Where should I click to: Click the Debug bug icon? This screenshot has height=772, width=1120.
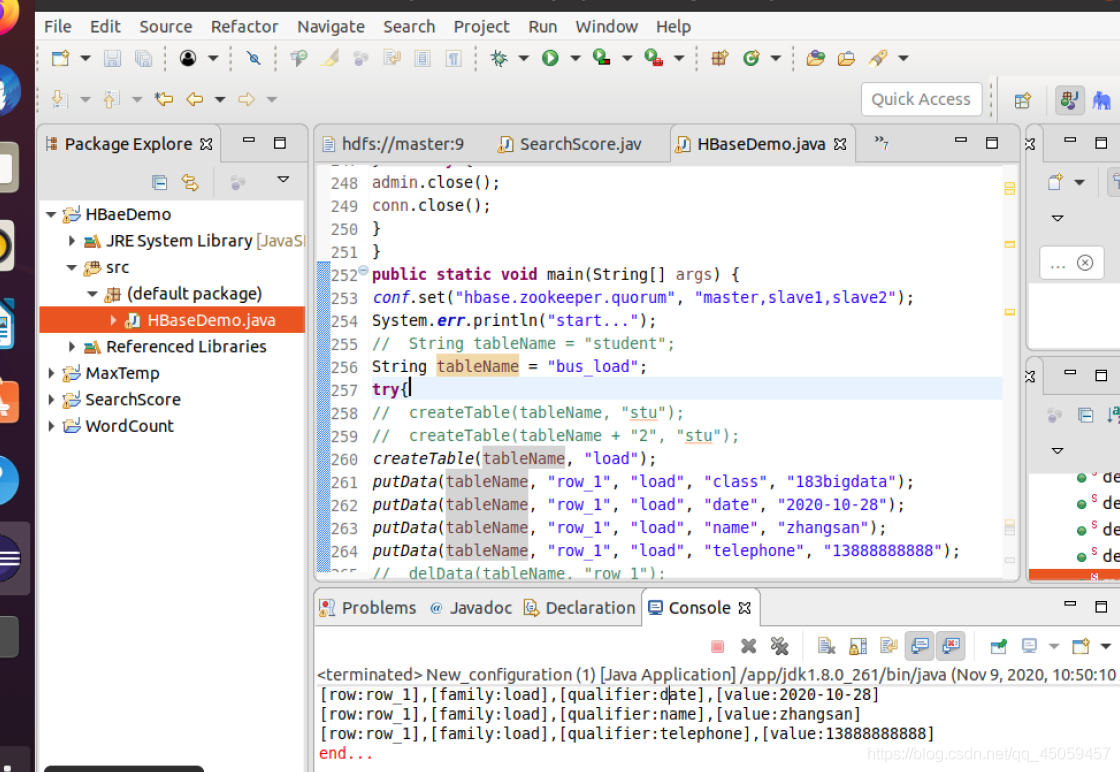(x=499, y=58)
